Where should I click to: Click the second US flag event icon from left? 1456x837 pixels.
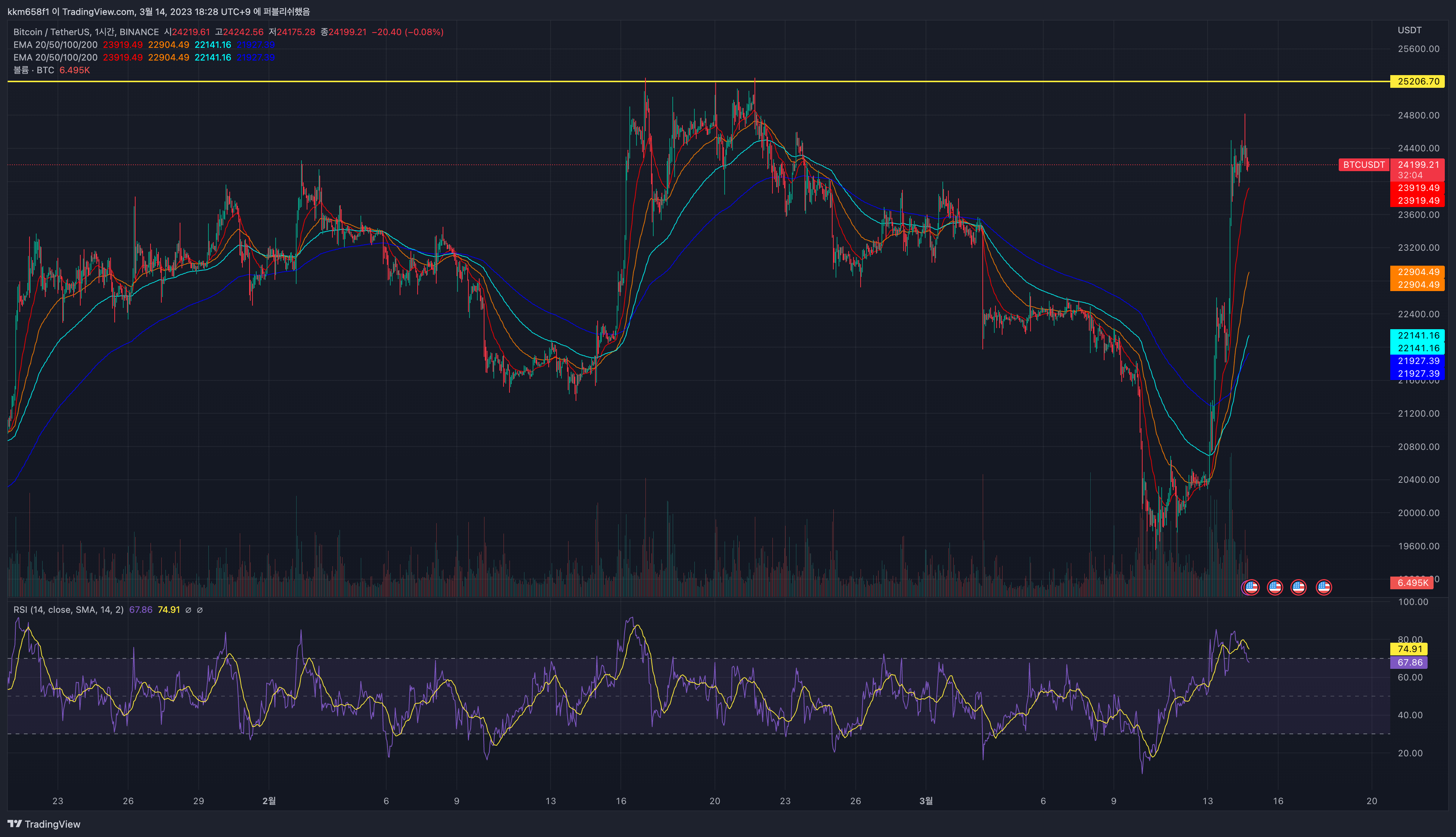[x=1275, y=587]
